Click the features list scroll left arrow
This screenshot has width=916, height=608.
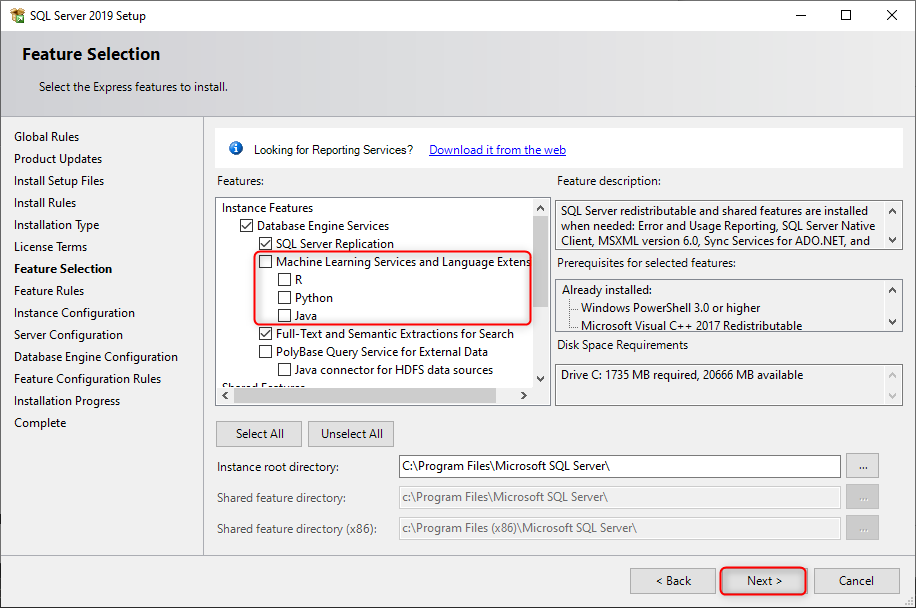click(225, 395)
